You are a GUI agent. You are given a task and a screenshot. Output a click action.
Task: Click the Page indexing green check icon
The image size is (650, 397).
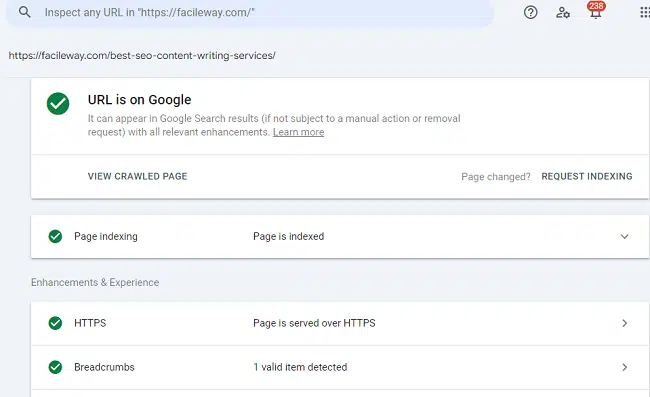pos(55,236)
